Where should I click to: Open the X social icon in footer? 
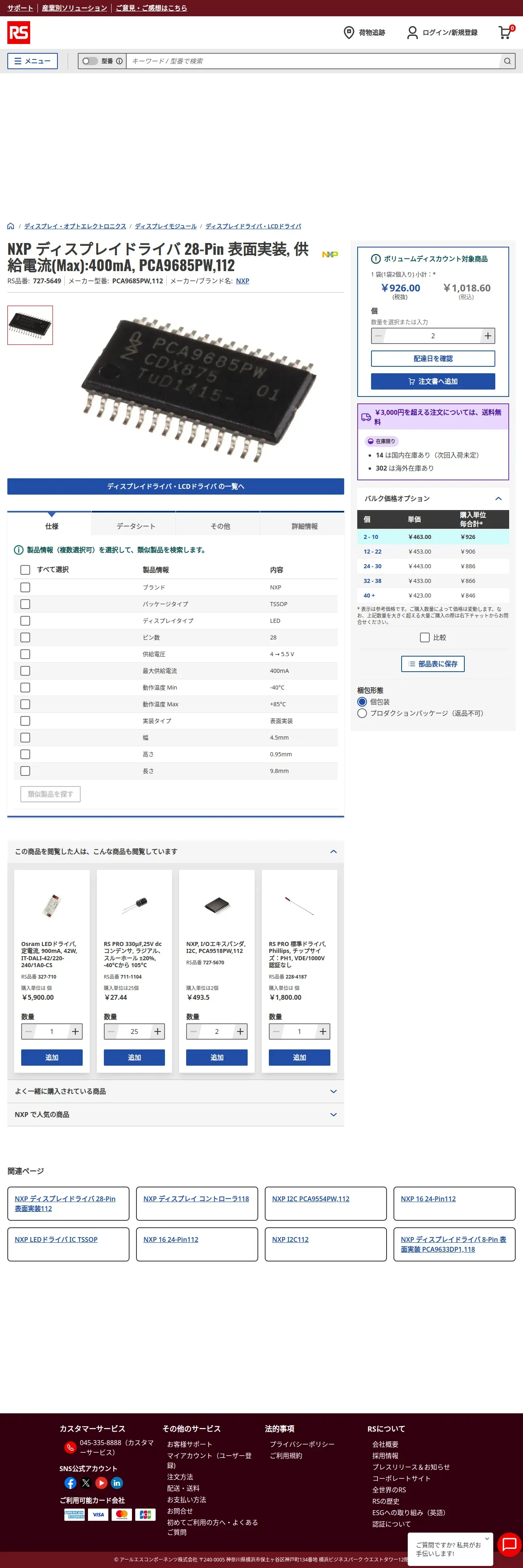click(86, 1483)
